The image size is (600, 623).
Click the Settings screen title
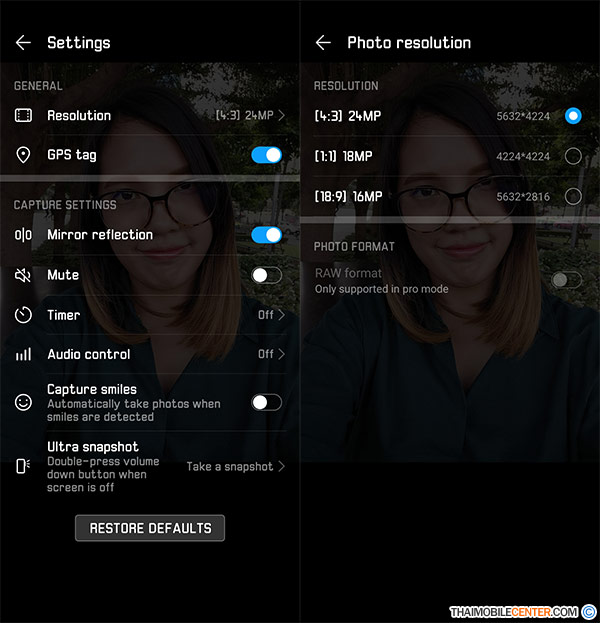(79, 43)
